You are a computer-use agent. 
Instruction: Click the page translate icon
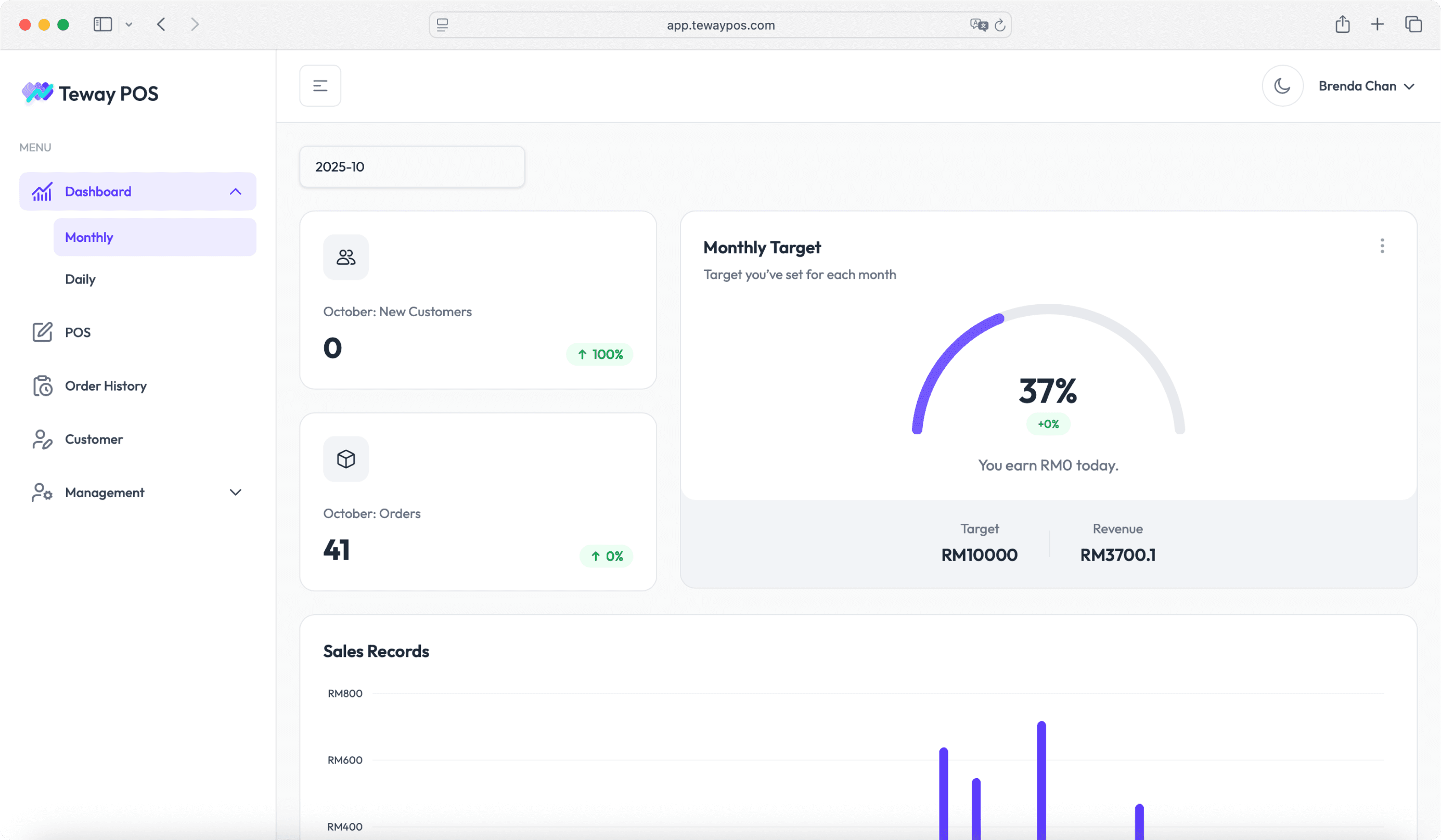(979, 25)
